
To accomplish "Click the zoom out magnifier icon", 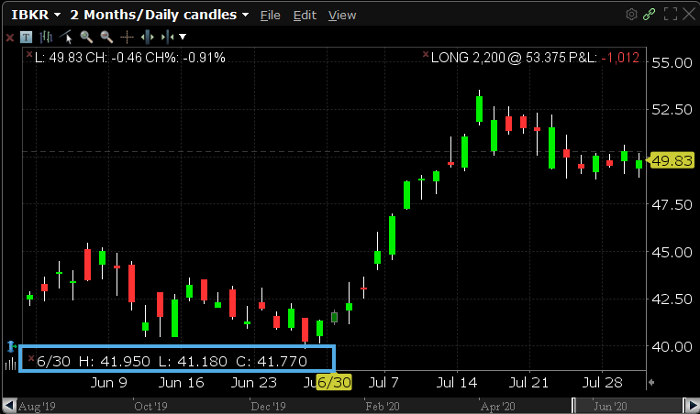I will [107, 37].
